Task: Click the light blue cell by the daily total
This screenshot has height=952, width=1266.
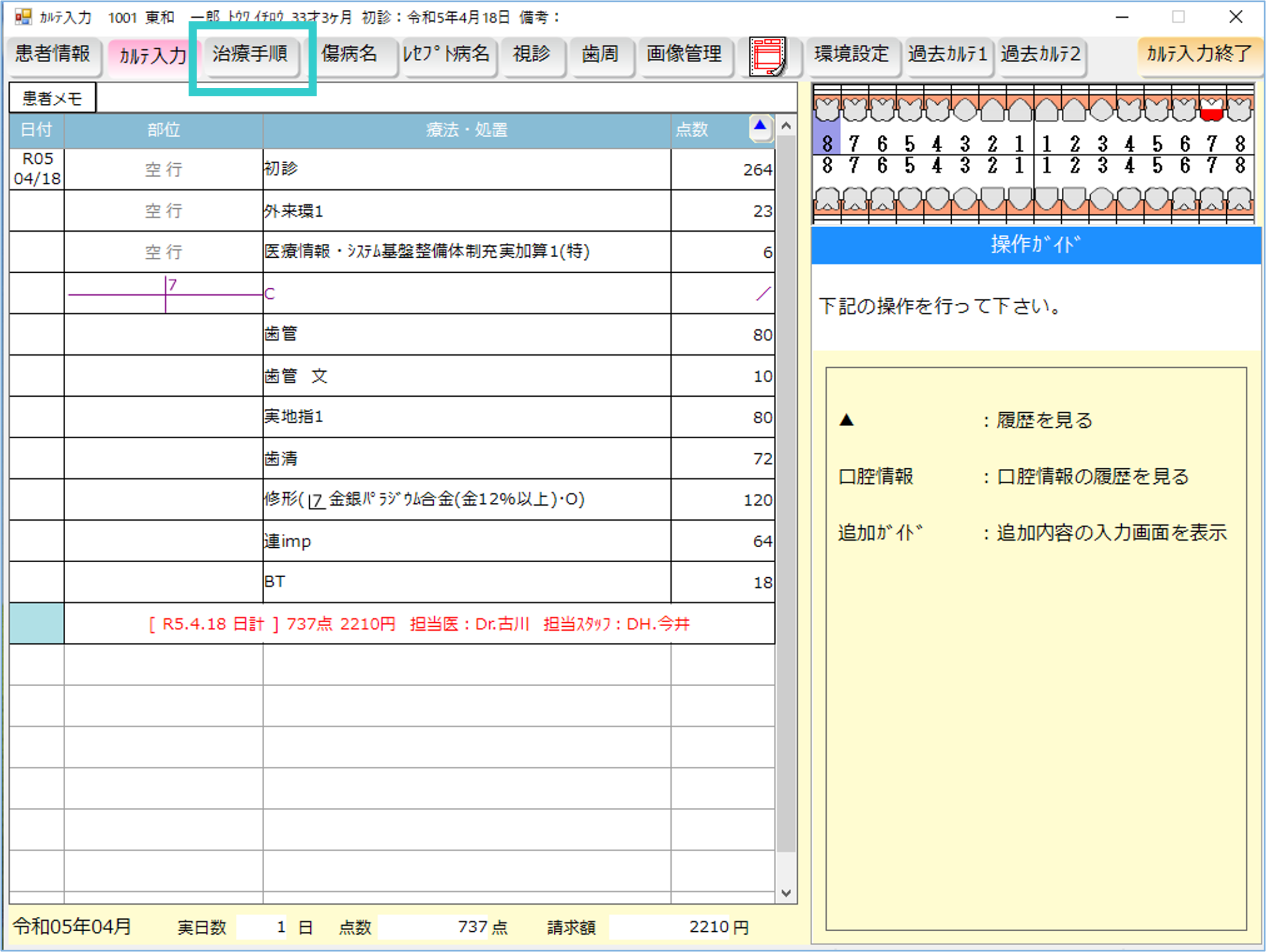Action: (36, 623)
